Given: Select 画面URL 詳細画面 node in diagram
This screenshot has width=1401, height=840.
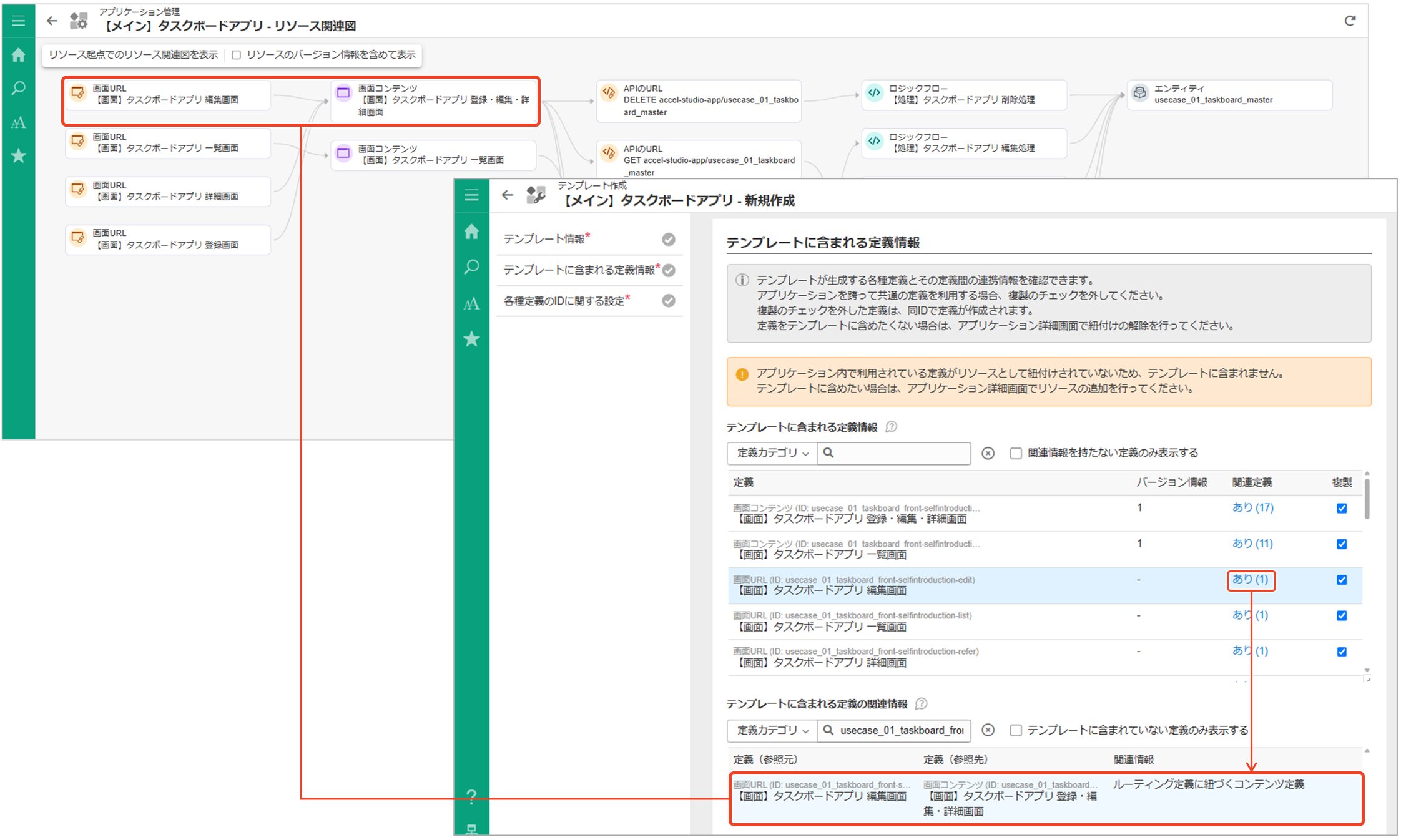Looking at the screenshot, I should (x=168, y=191).
